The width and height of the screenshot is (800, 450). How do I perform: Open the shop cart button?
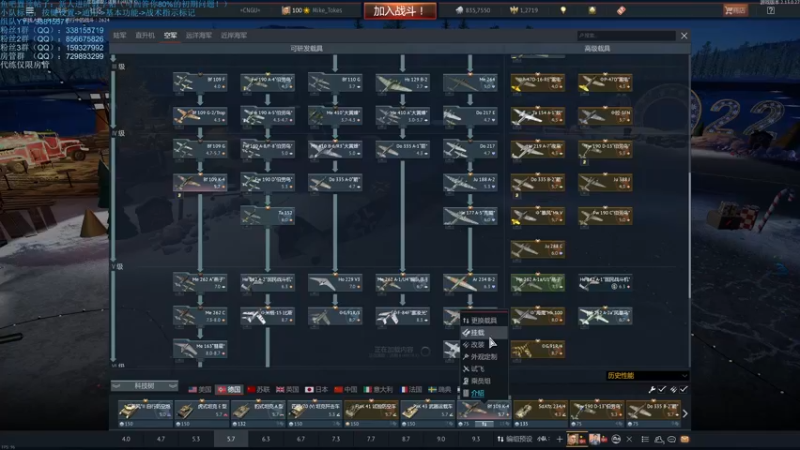[x=735, y=10]
